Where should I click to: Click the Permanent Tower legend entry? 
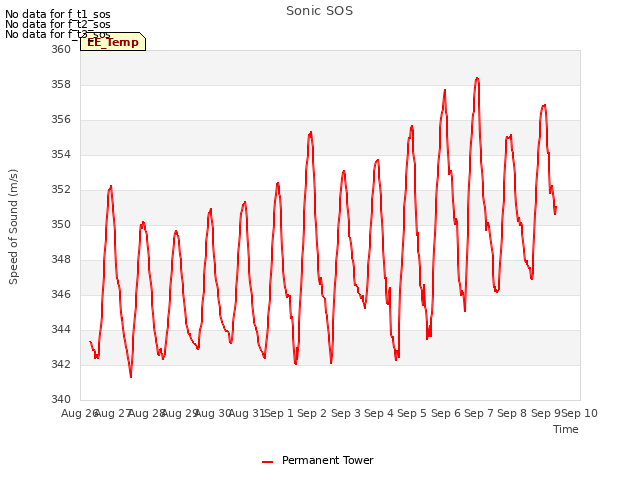(x=318, y=460)
